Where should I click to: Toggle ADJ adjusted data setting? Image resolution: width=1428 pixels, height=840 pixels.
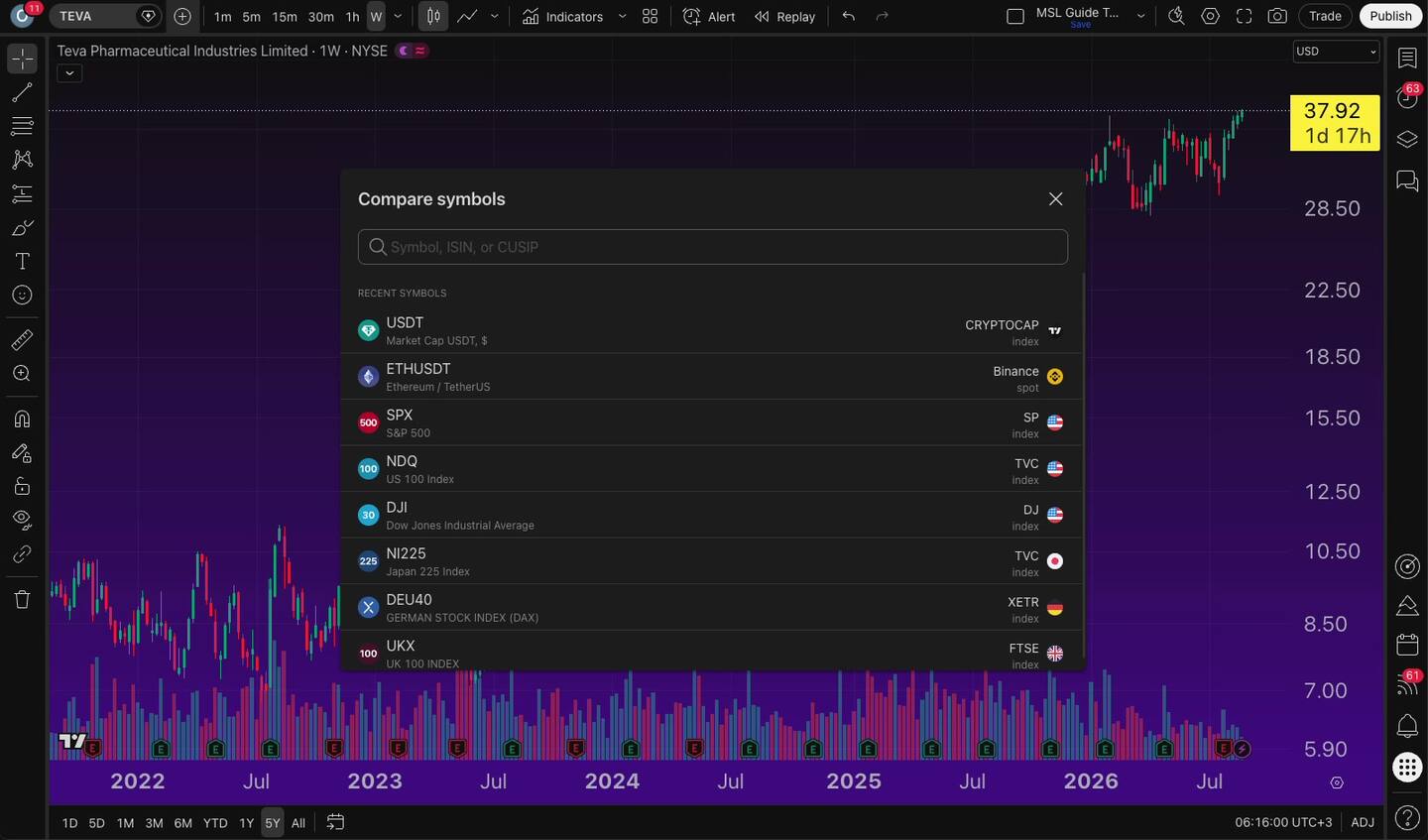tap(1363, 822)
